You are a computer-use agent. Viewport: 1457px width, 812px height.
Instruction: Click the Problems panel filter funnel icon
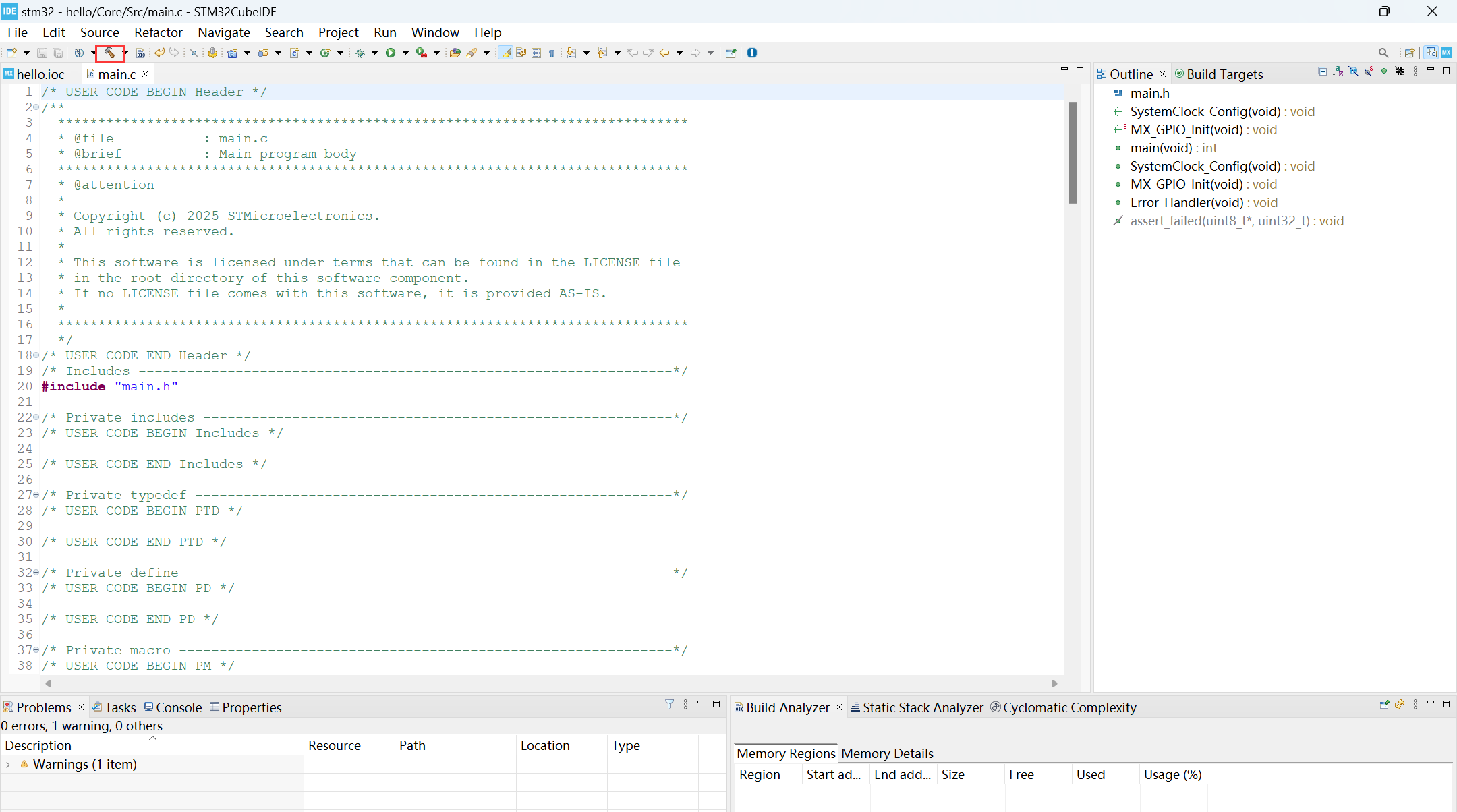(x=669, y=704)
